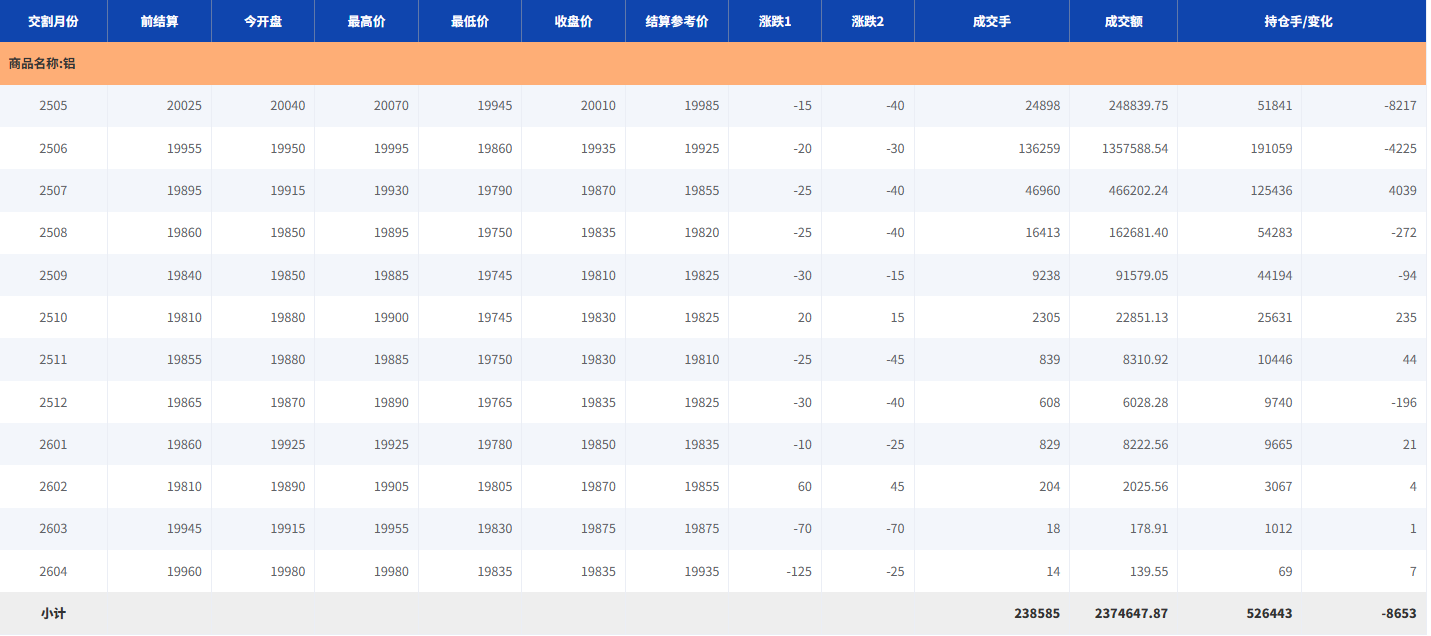Click the 前结算 column header
This screenshot has width=1431, height=636.
click(x=159, y=21)
